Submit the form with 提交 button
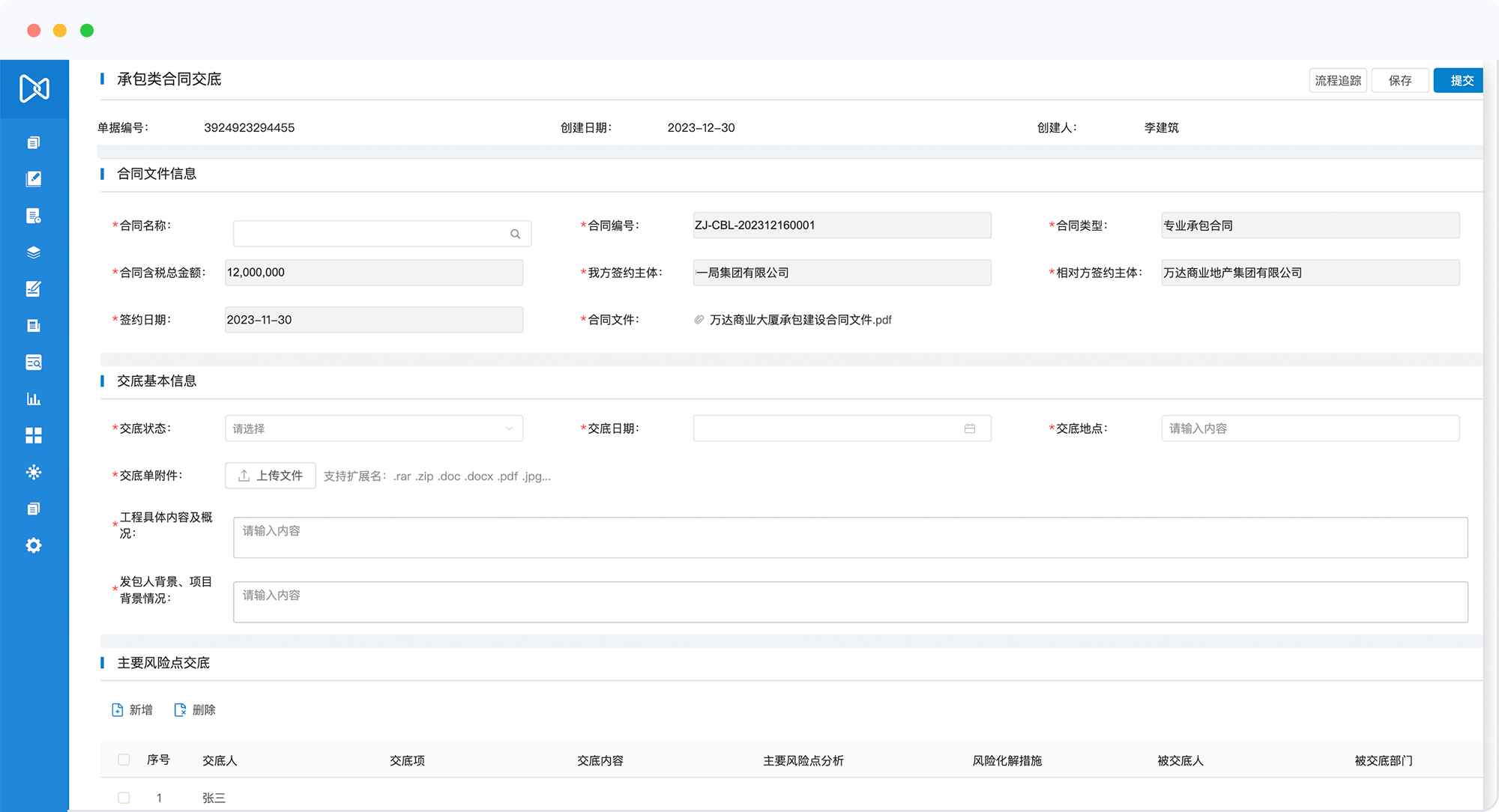 click(1460, 80)
